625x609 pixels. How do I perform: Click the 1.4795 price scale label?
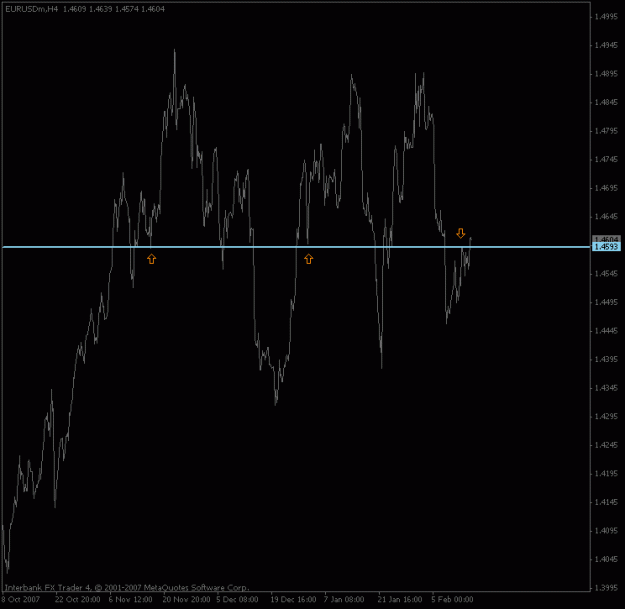click(606, 131)
